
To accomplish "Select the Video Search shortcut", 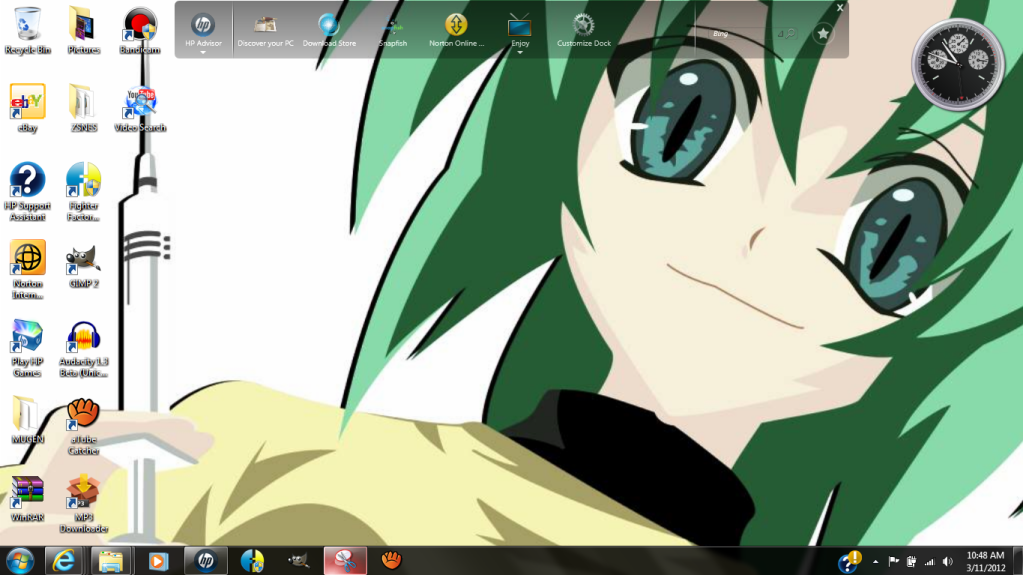I will tap(140, 108).
